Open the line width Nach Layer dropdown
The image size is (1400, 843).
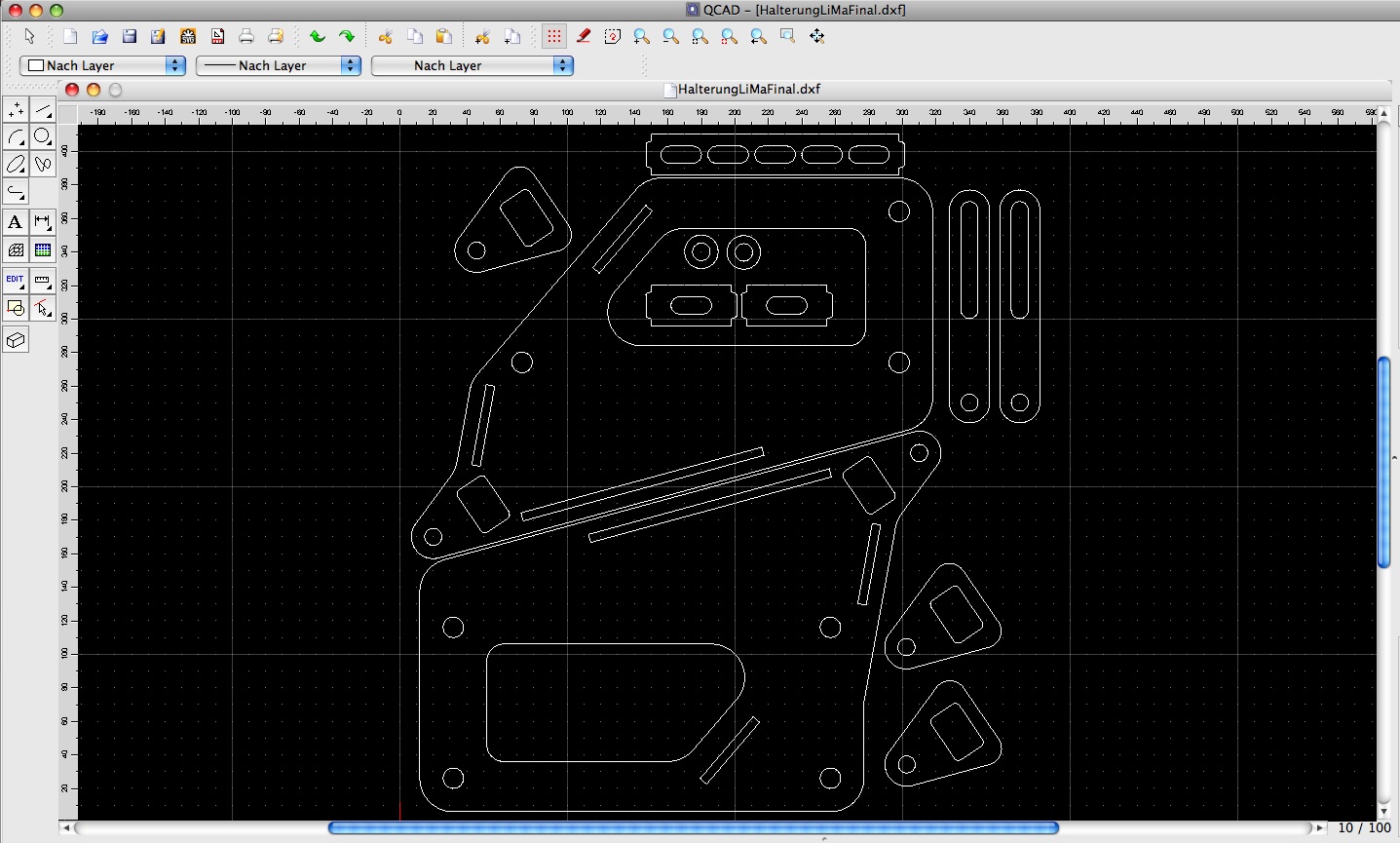[279, 65]
